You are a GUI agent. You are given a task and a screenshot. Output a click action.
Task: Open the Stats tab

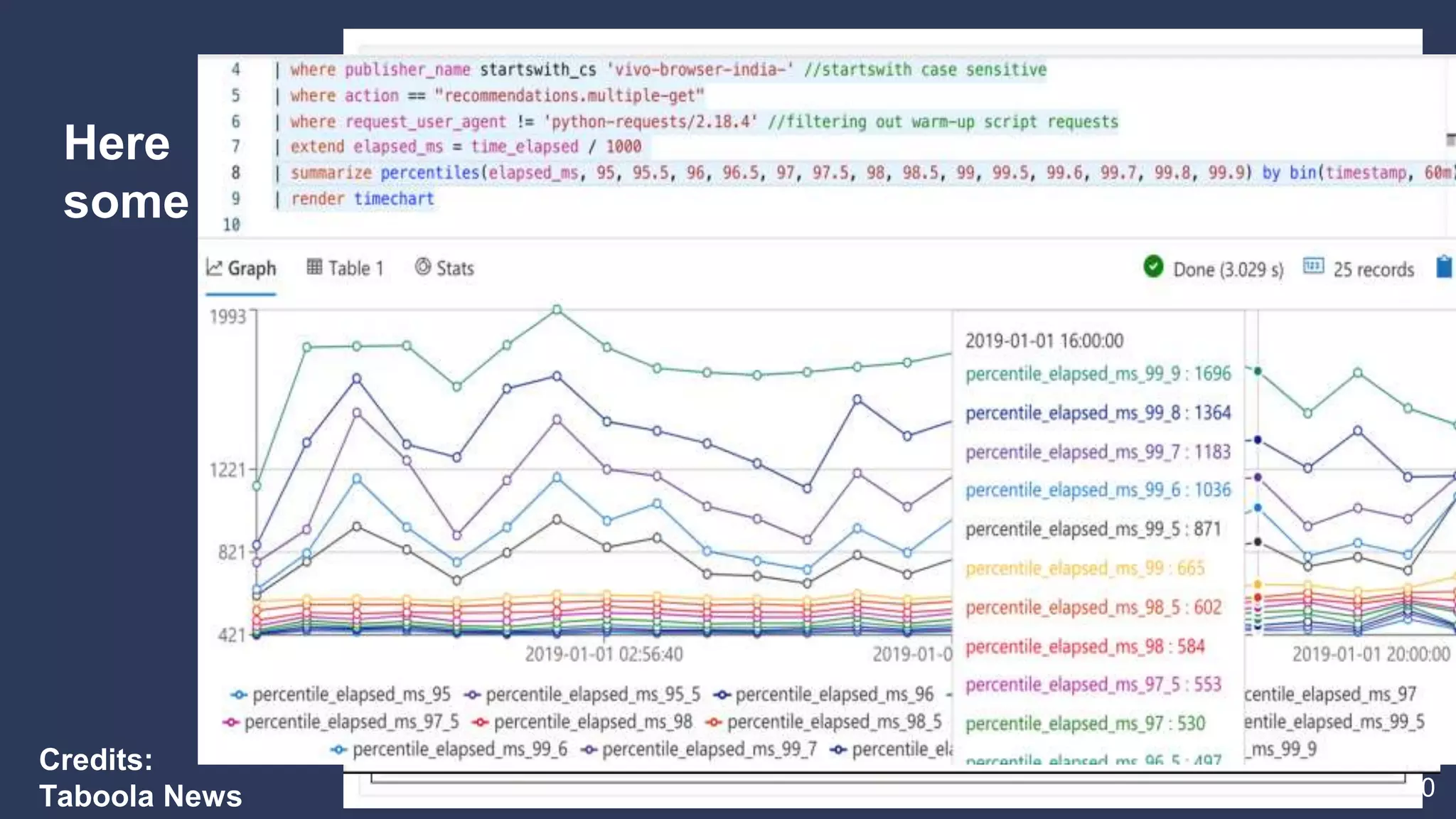point(444,269)
